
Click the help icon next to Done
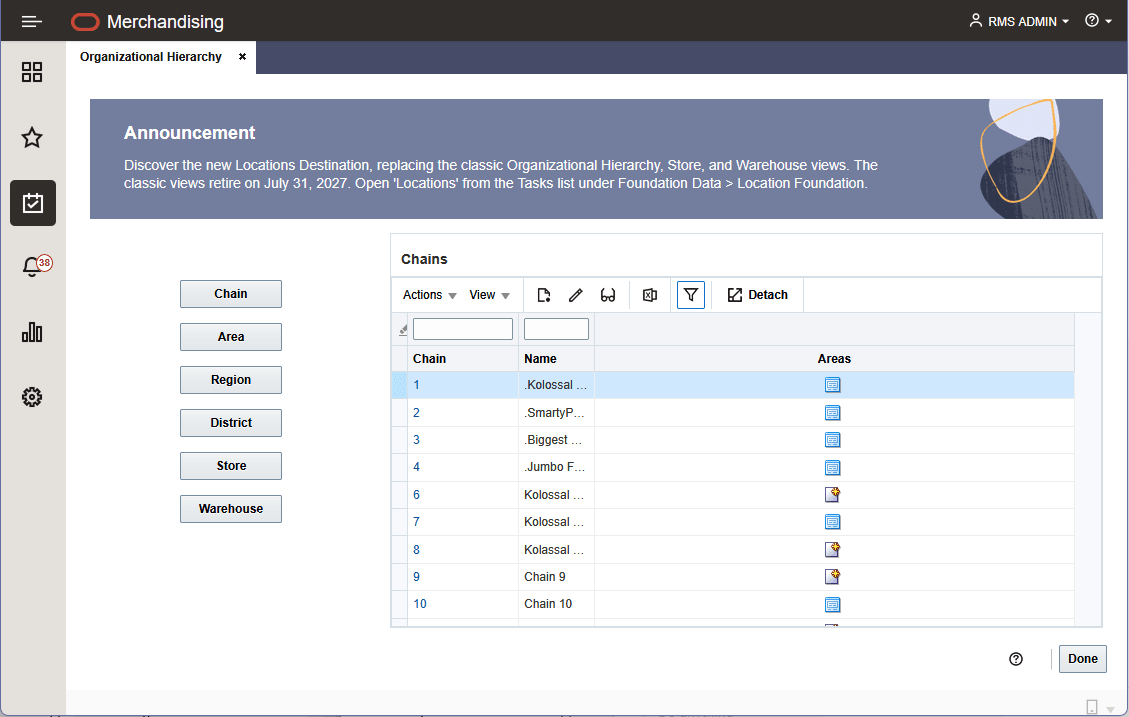pyautogui.click(x=1016, y=659)
